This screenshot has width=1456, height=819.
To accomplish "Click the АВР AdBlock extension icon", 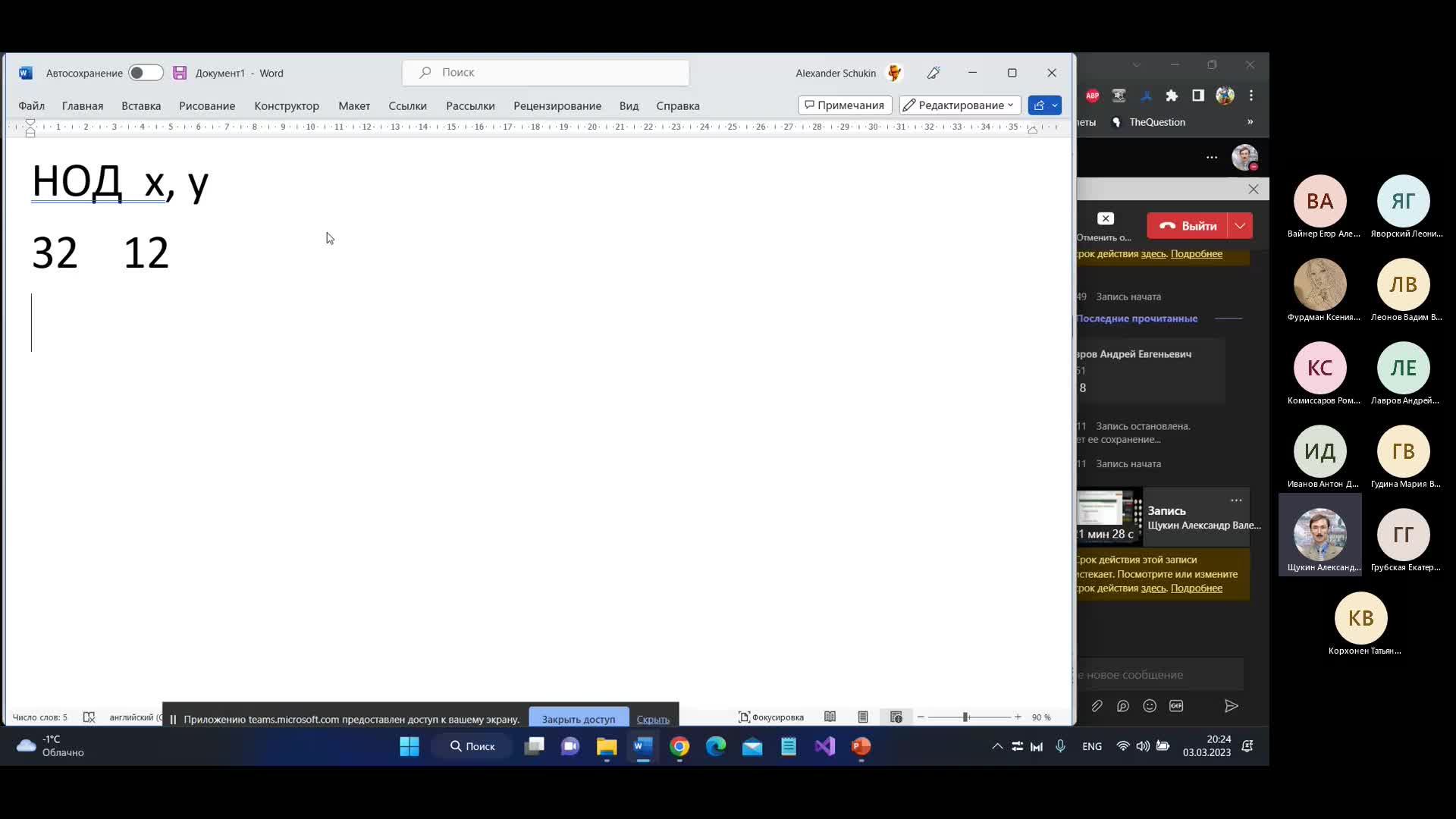I will (x=1092, y=96).
